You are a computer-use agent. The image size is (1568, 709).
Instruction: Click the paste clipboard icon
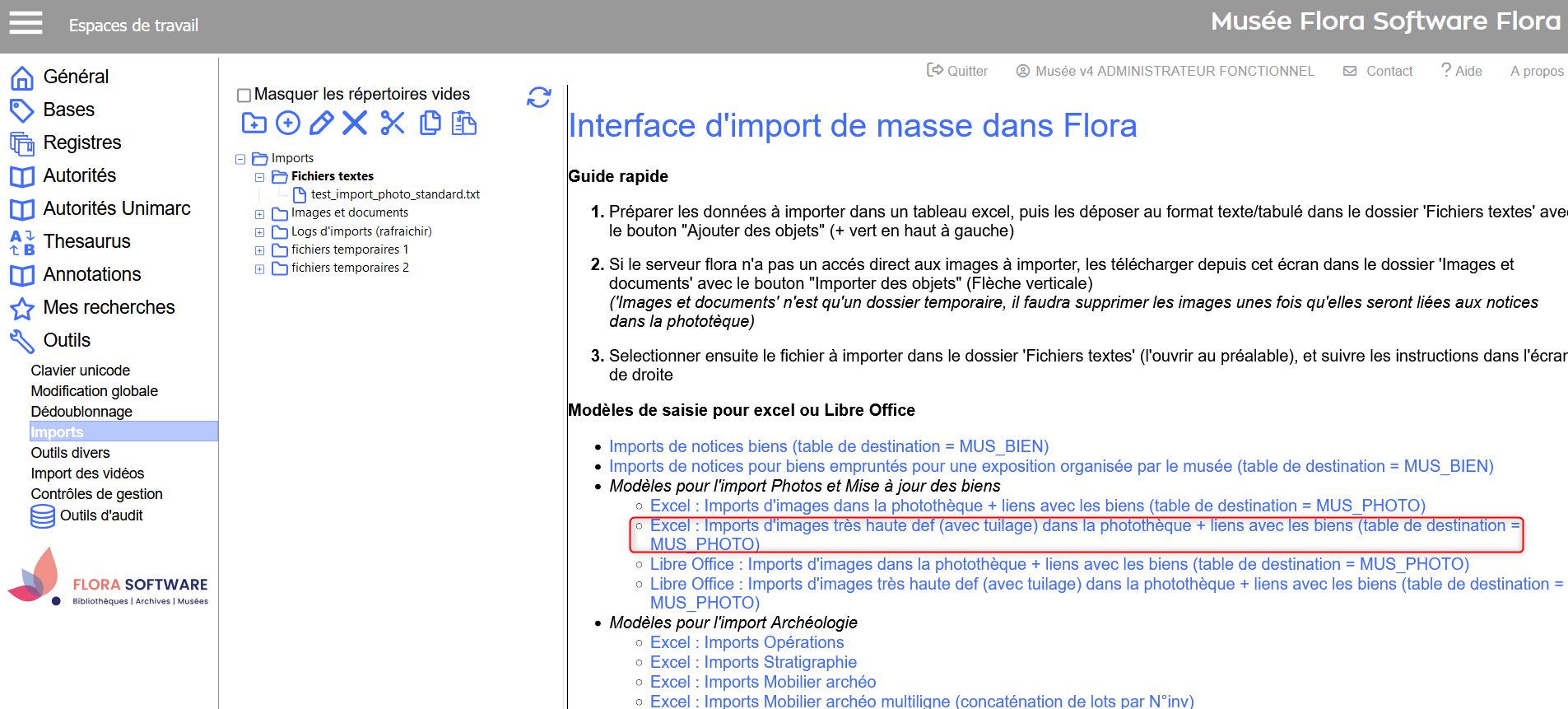click(464, 123)
